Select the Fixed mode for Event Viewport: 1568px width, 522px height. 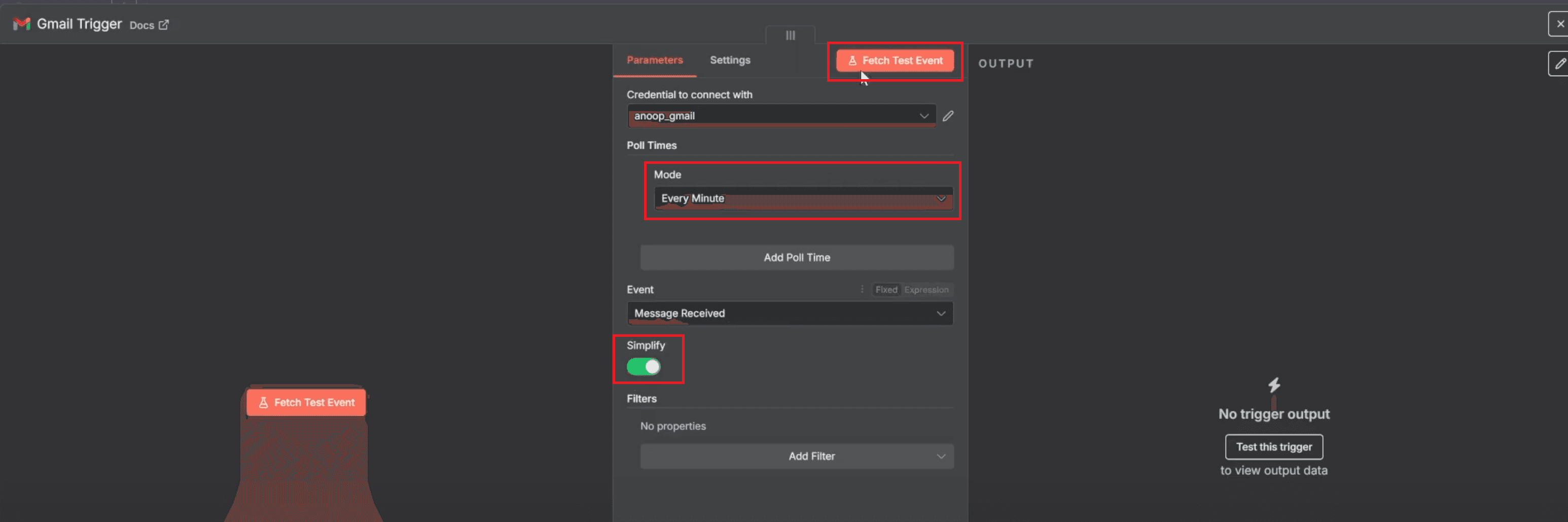[886, 290]
